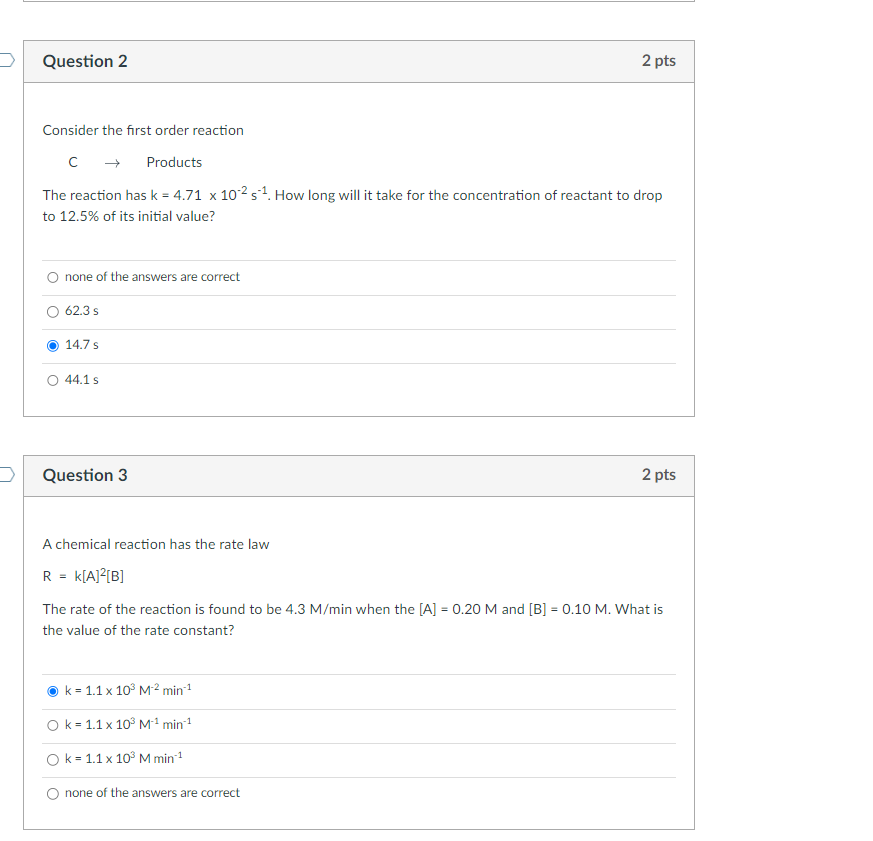Select k = 1.1 x 10³ M min⁻¹
The width and height of the screenshot is (873, 841).
tap(52, 758)
